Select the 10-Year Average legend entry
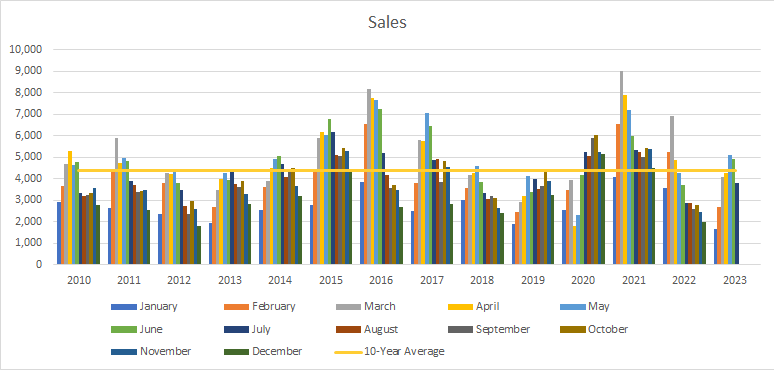The image size is (774, 370). (390, 351)
